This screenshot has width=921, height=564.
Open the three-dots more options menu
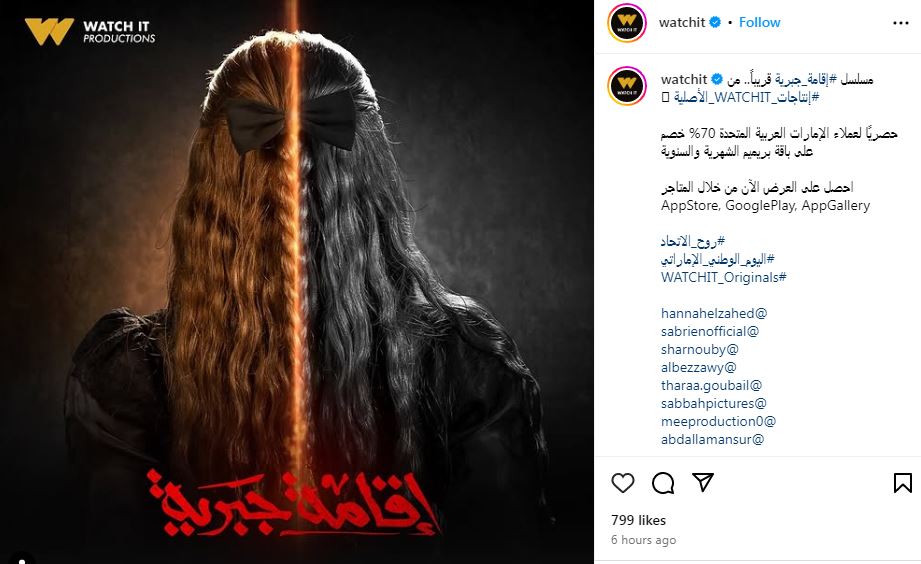900,23
